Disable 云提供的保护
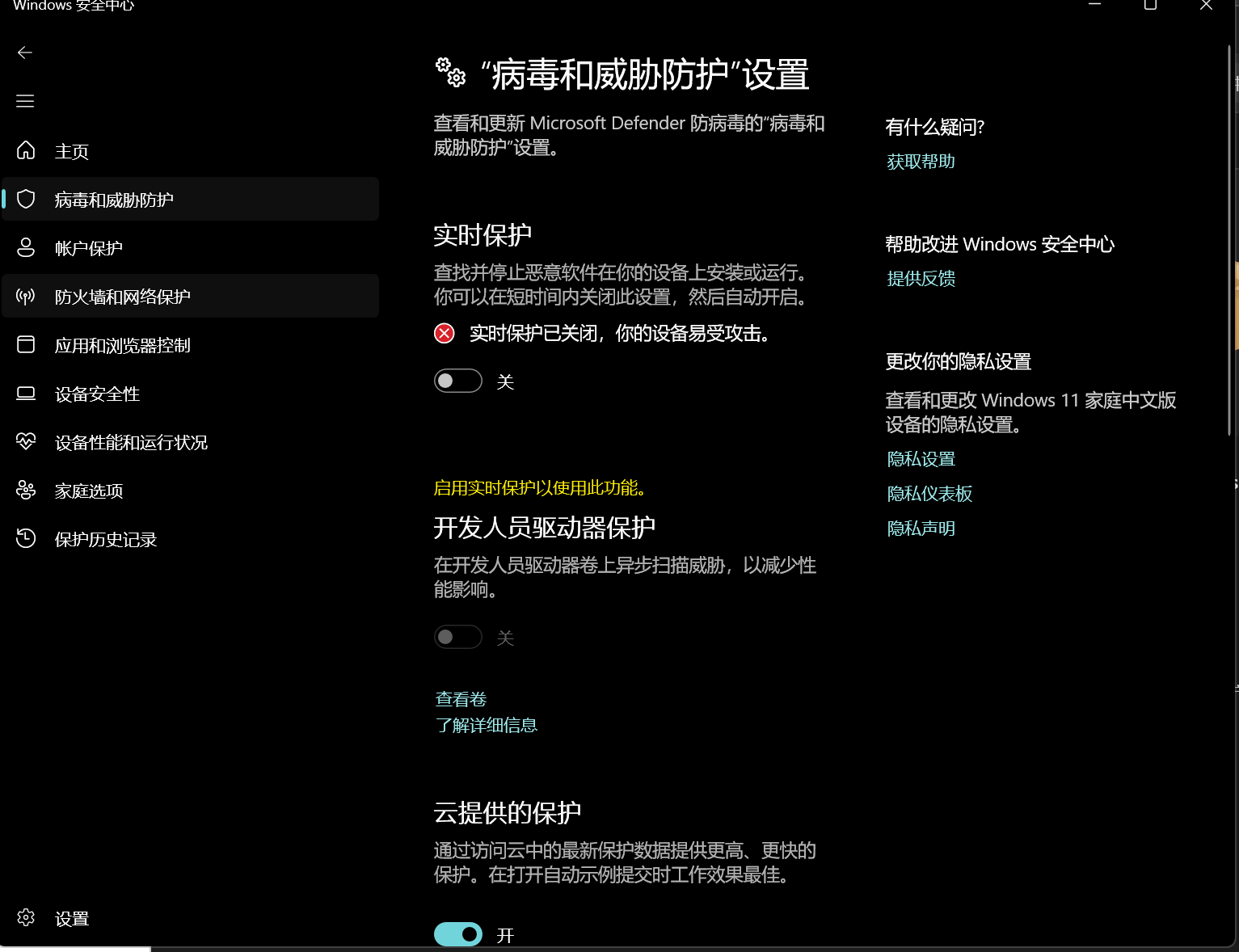Viewport: 1239px width, 952px height. coord(457,934)
